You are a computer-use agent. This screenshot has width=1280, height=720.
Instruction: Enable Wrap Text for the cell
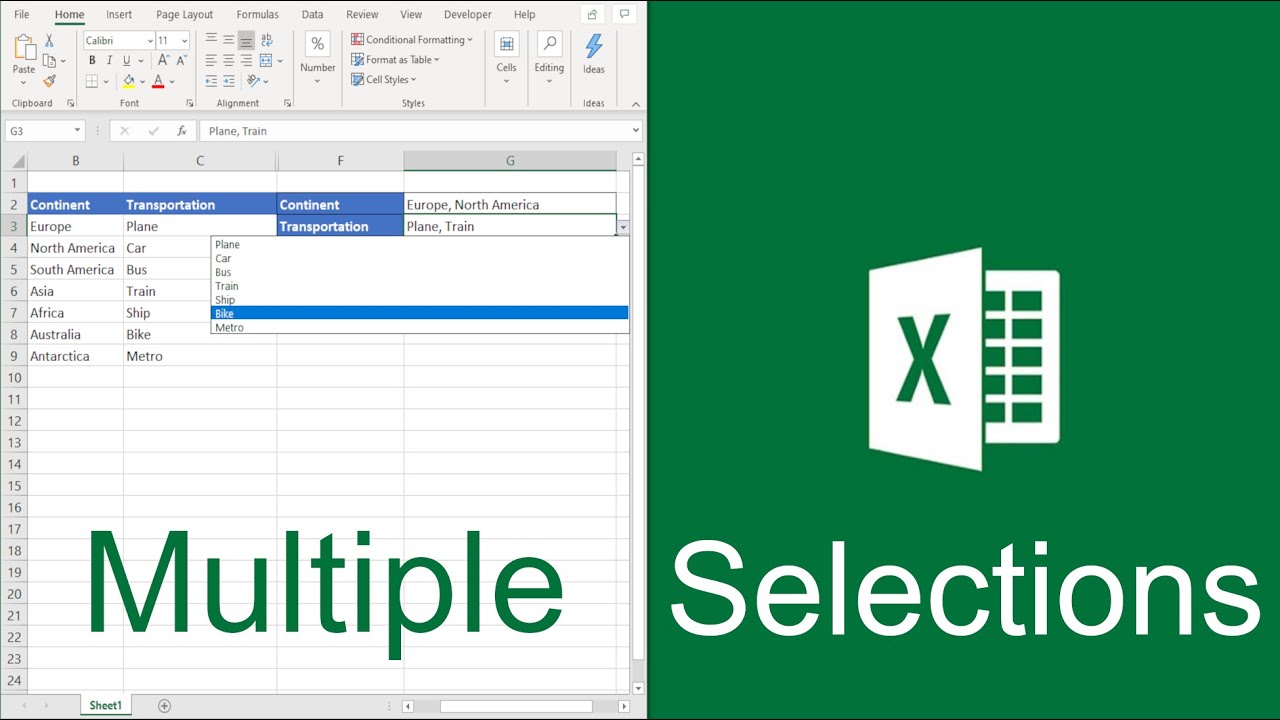pyautogui.click(x=266, y=40)
